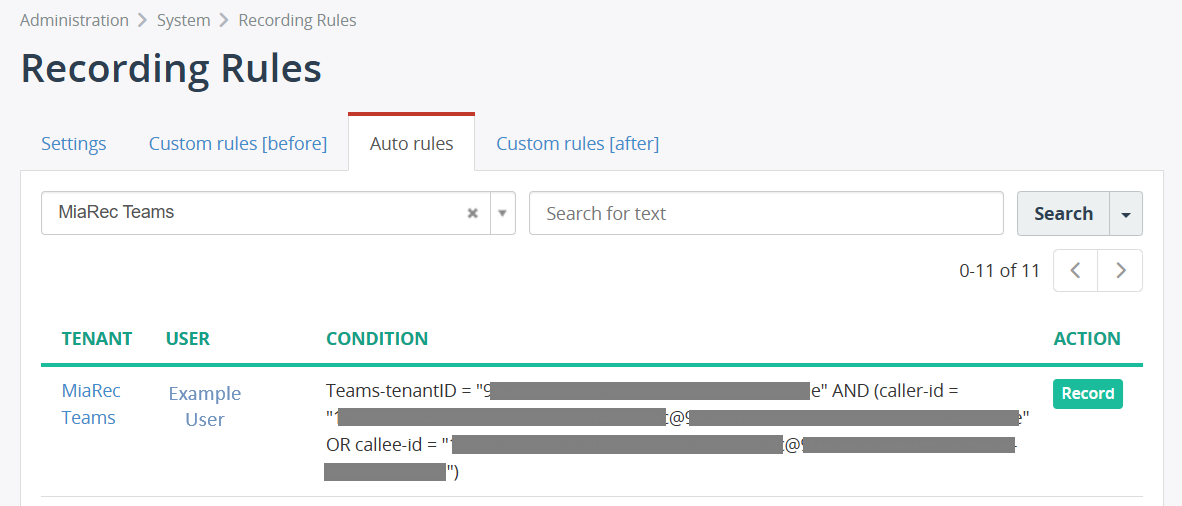The image size is (1182, 506).
Task: Navigate to Administration breadcrumb
Action: click(74, 20)
